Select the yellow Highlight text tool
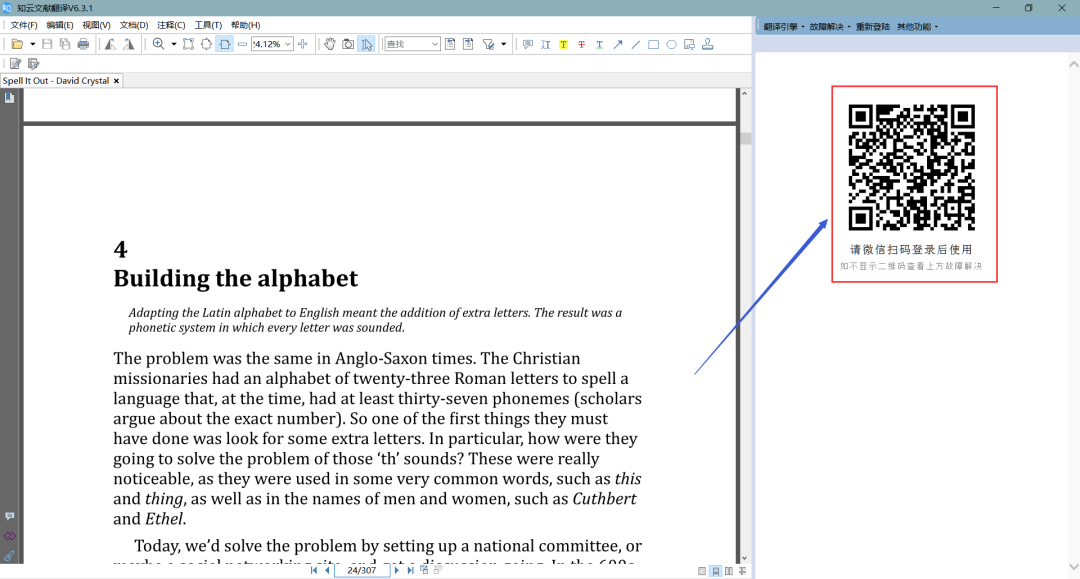1080x579 pixels. coord(563,44)
